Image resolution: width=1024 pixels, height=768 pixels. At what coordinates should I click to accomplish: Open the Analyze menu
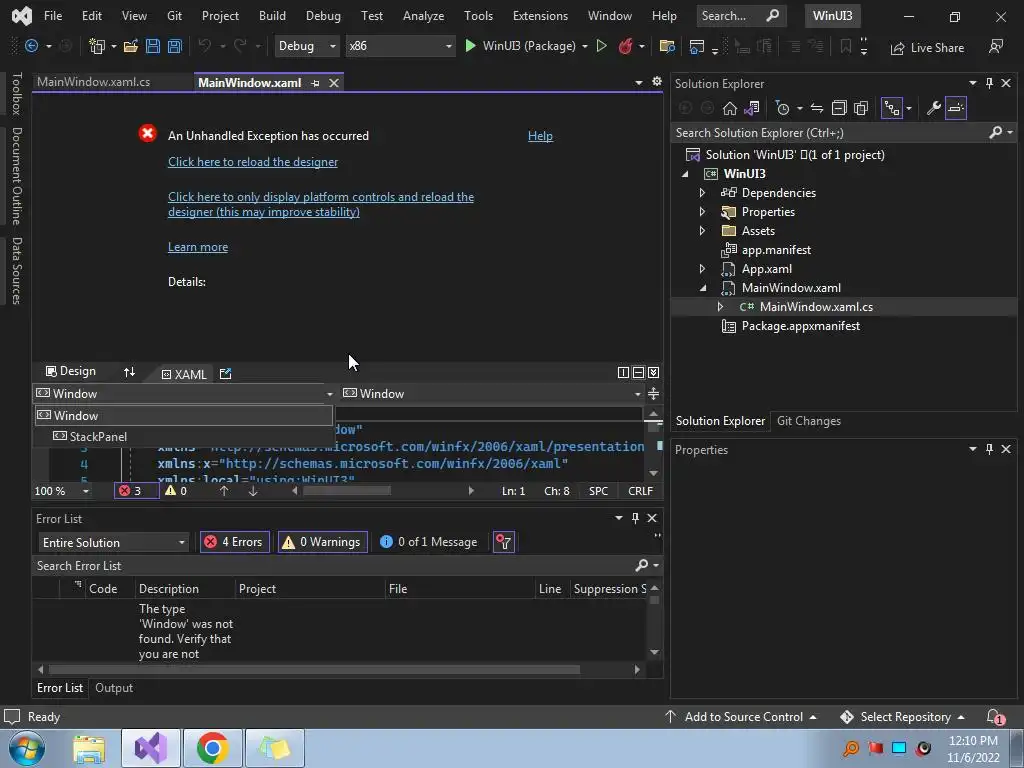[x=423, y=16]
